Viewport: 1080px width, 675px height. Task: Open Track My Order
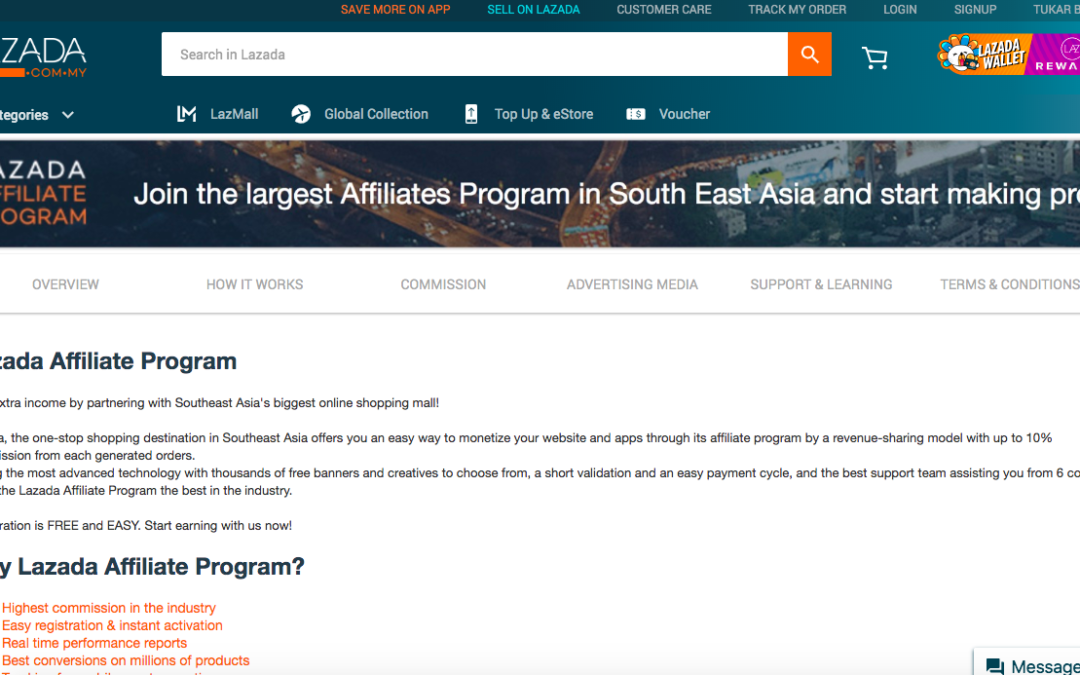pyautogui.click(x=798, y=10)
